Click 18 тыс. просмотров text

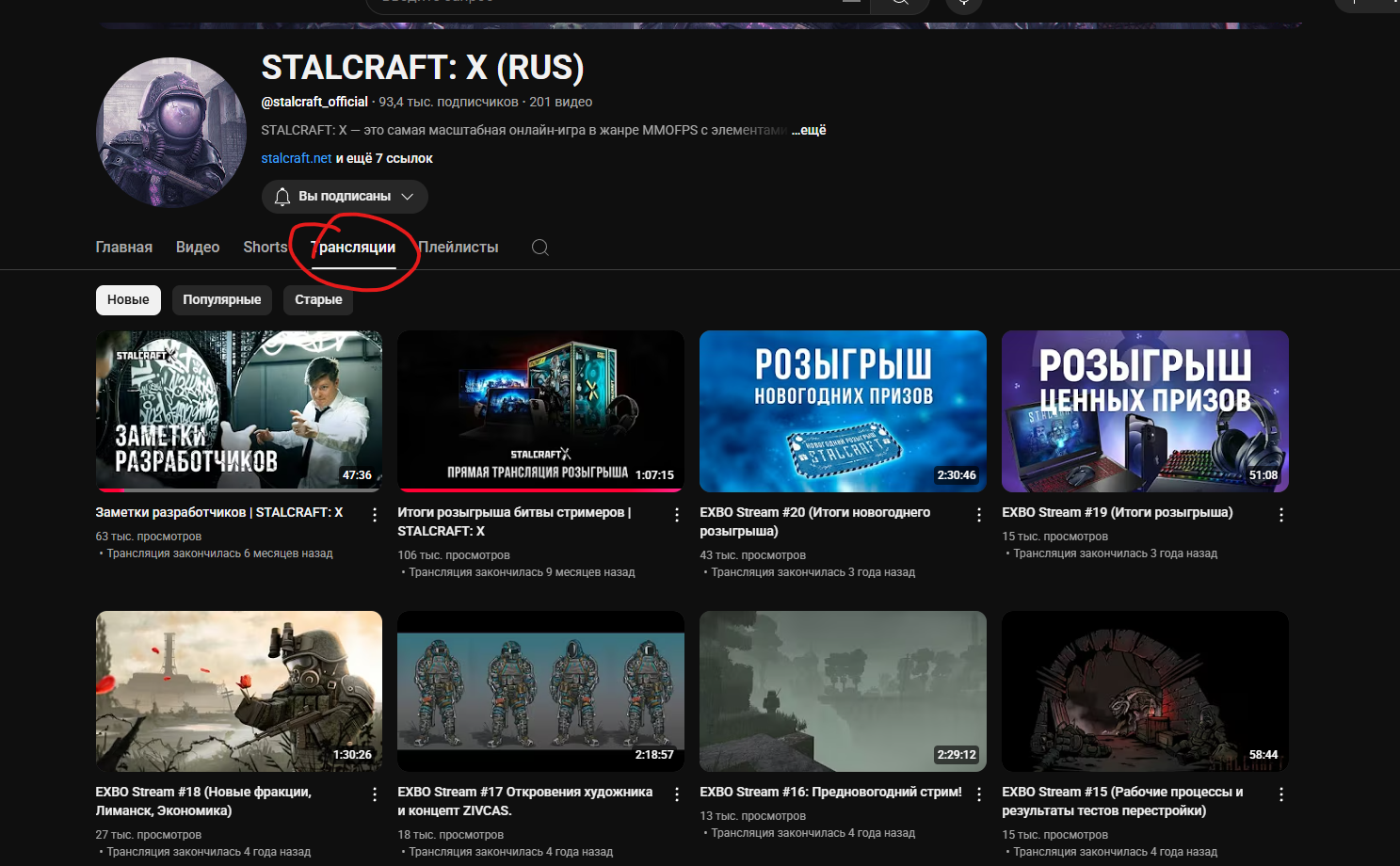tap(451, 835)
